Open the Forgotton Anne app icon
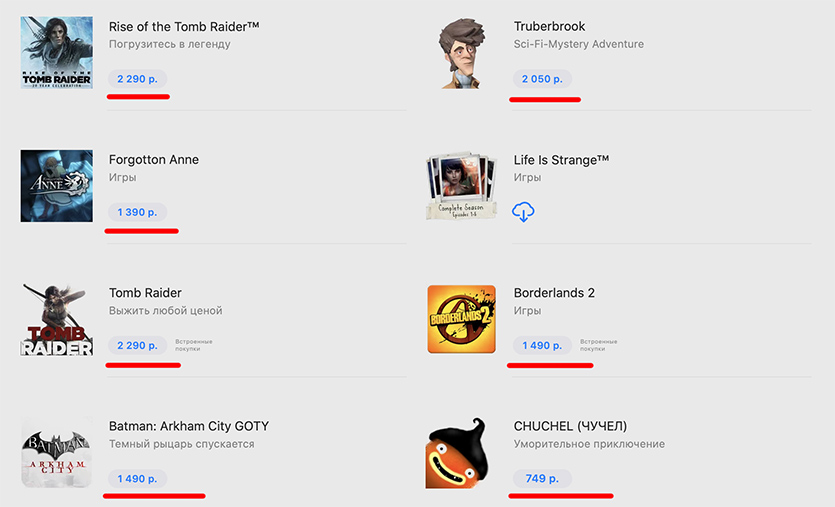835x507 pixels. click(56, 185)
